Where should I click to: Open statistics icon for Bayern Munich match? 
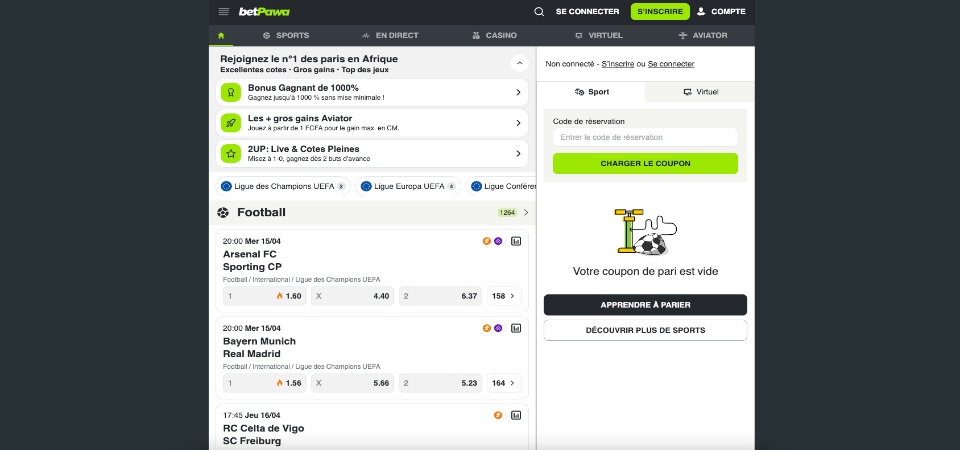coord(516,329)
